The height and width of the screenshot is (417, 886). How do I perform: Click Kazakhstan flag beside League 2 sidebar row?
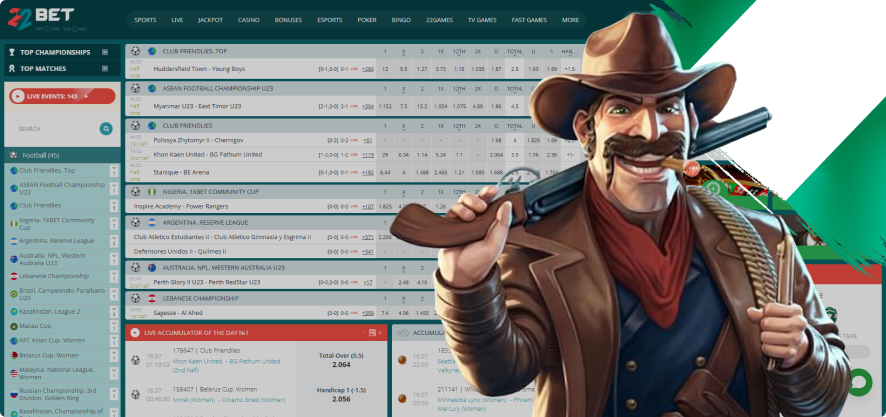[14, 311]
